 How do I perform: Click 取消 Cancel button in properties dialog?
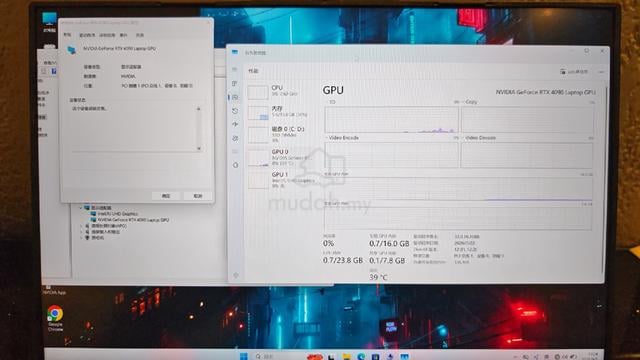tap(198, 196)
